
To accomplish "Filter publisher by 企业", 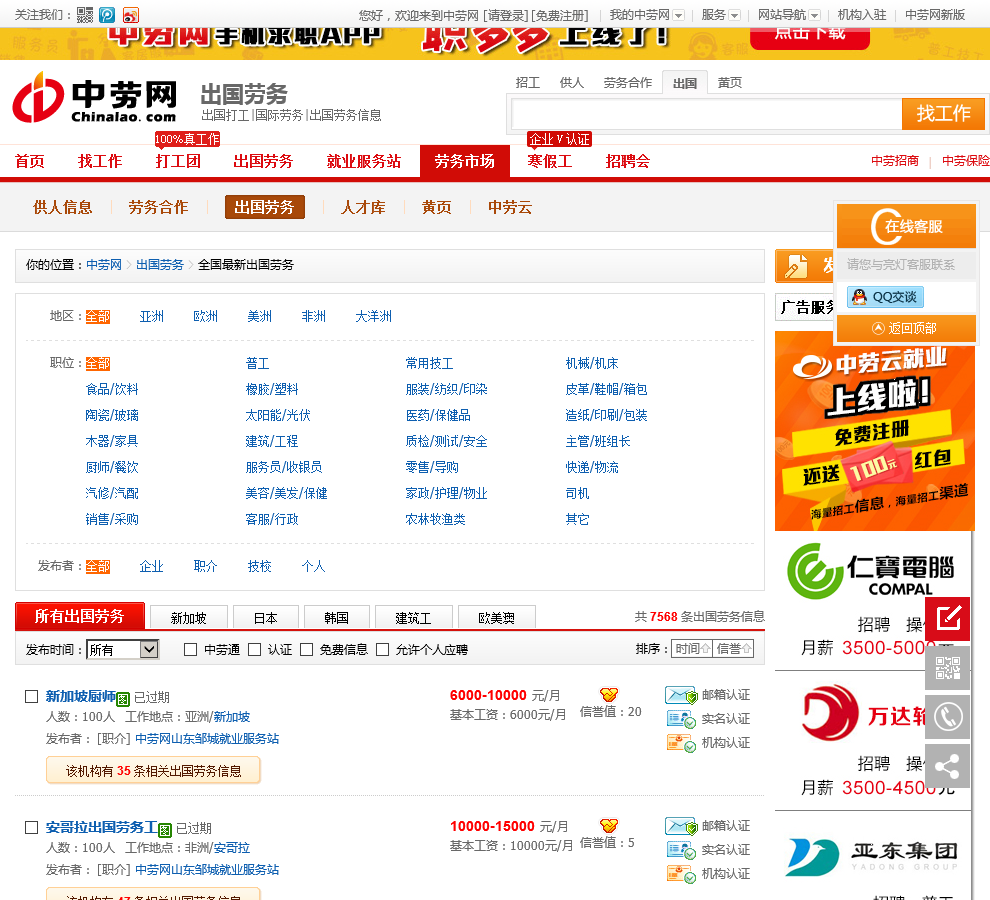I will pos(152,567).
